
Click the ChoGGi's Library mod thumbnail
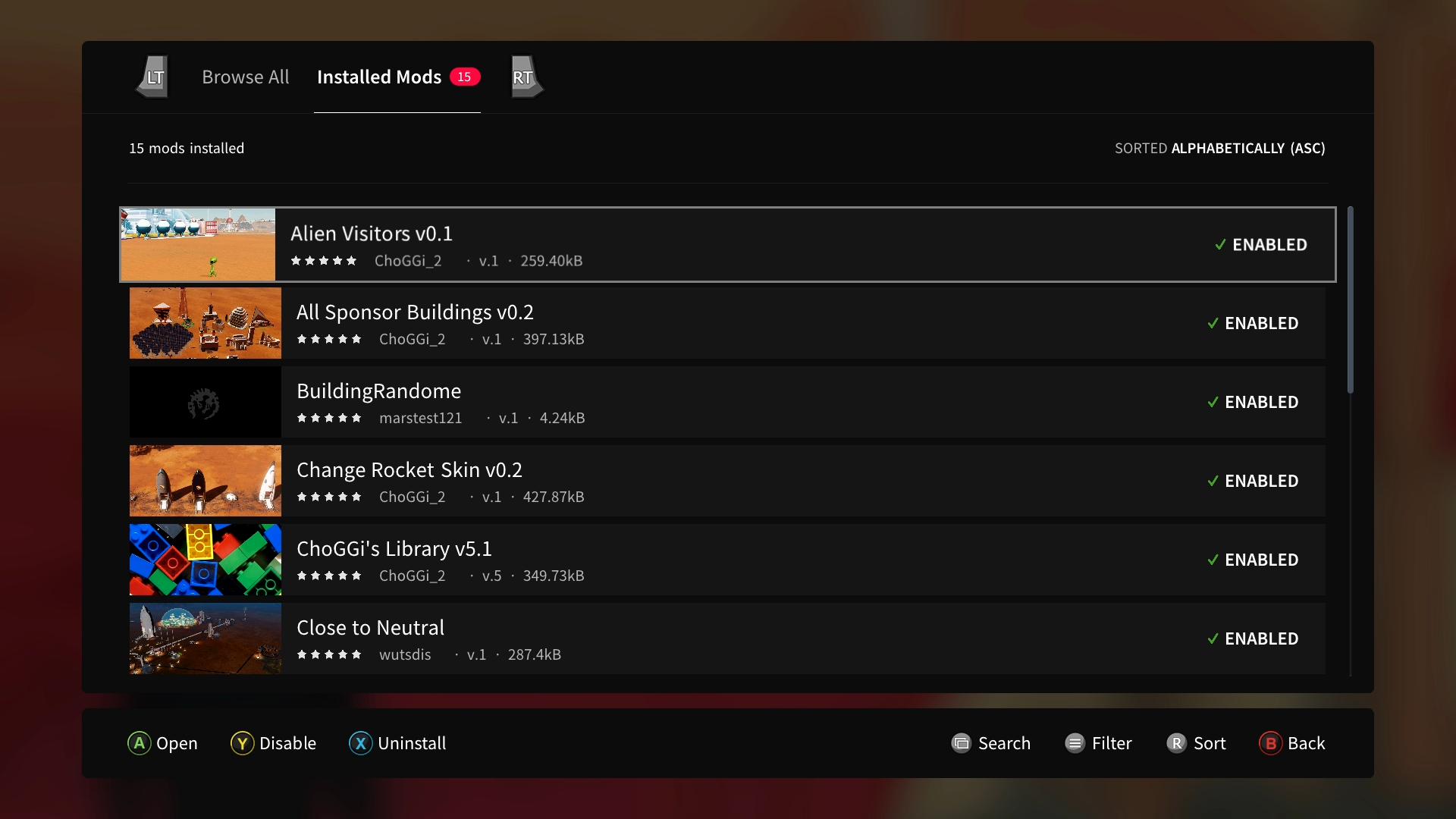[204, 559]
